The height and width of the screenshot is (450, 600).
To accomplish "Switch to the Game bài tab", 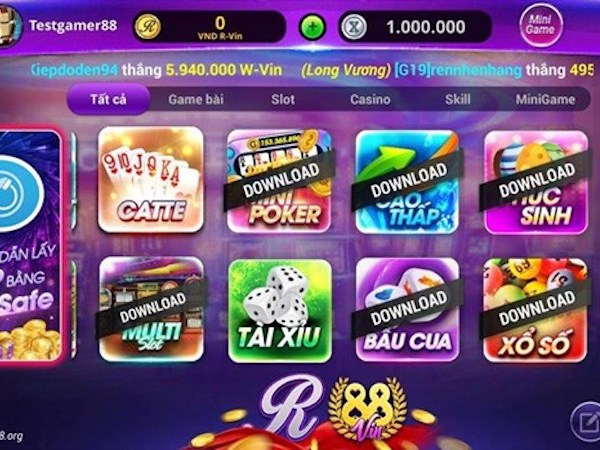I will click(x=196, y=99).
